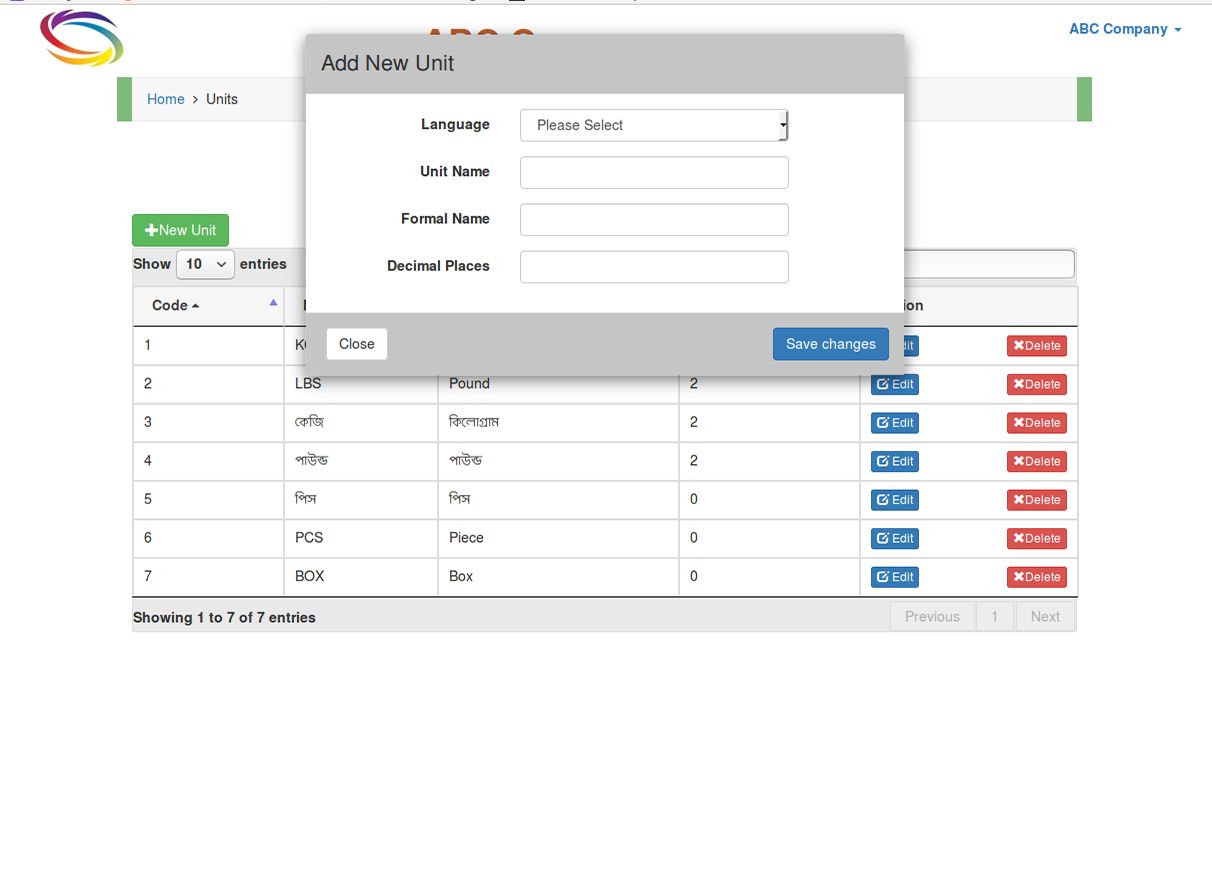
Task: Click 'Showing 1 to 7 of 7 entries' text
Action: 224,618
